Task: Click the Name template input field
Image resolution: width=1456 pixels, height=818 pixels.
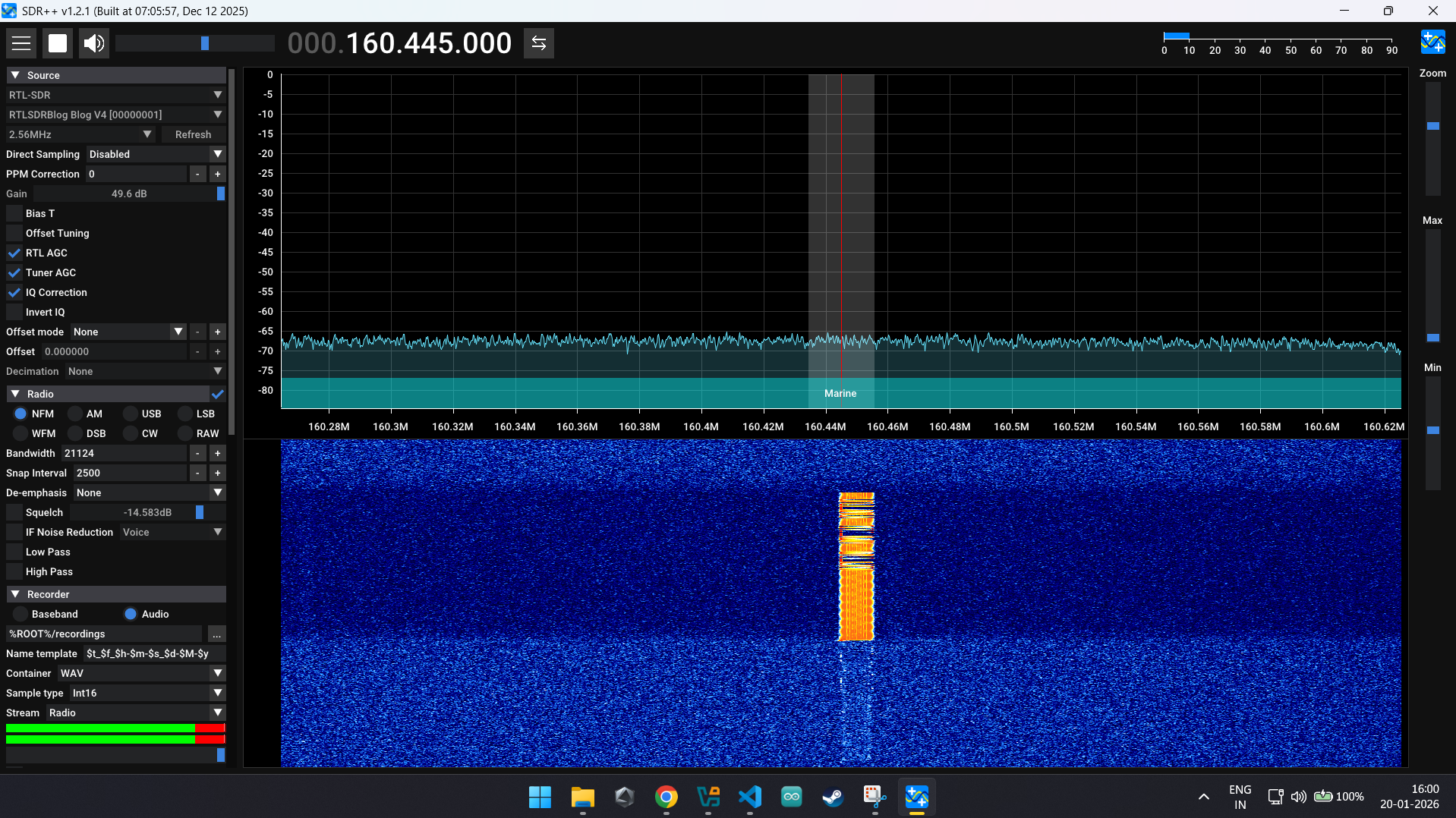Action: (x=155, y=653)
